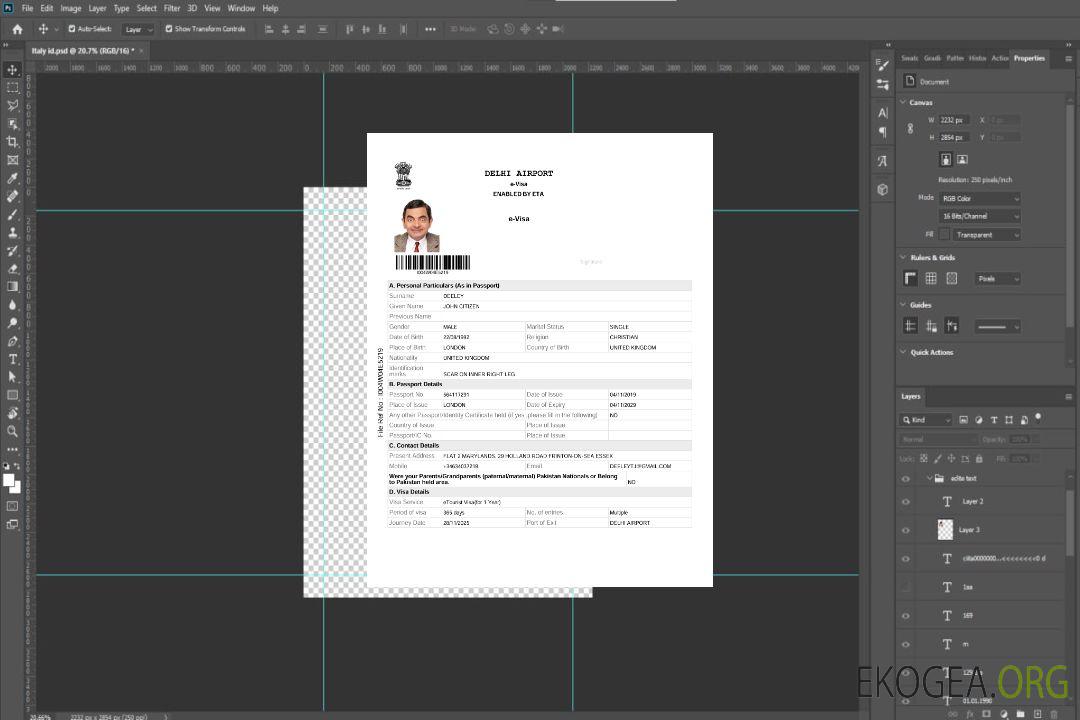Hide the 'edite text' group layer
Viewport: 1080px width, 720px height.
[x=906, y=478]
